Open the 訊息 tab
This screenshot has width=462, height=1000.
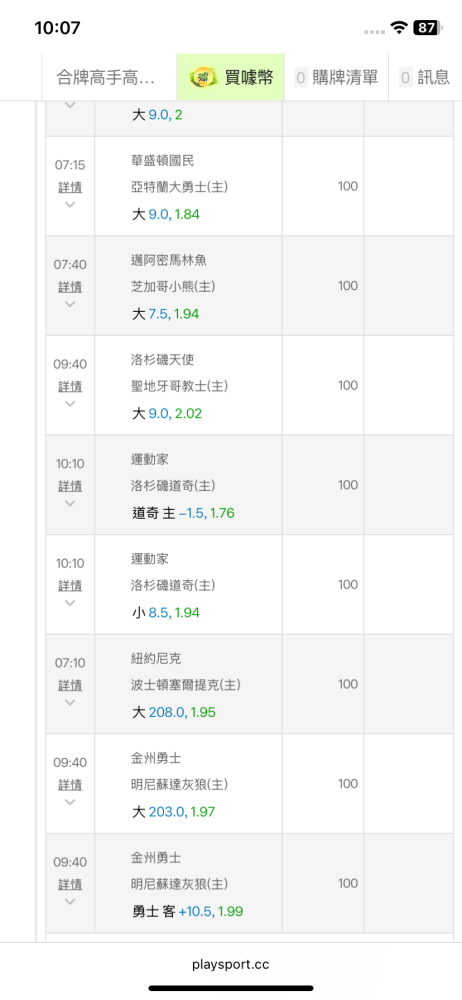point(426,77)
